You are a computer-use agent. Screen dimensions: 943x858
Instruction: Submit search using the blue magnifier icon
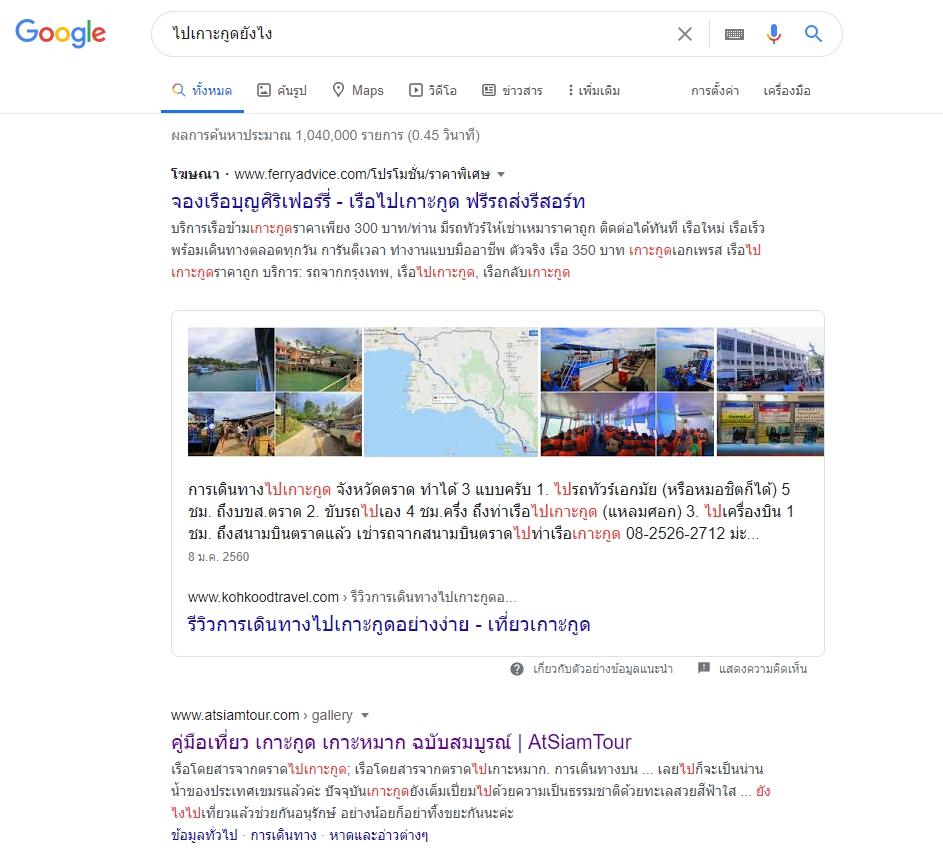click(813, 34)
